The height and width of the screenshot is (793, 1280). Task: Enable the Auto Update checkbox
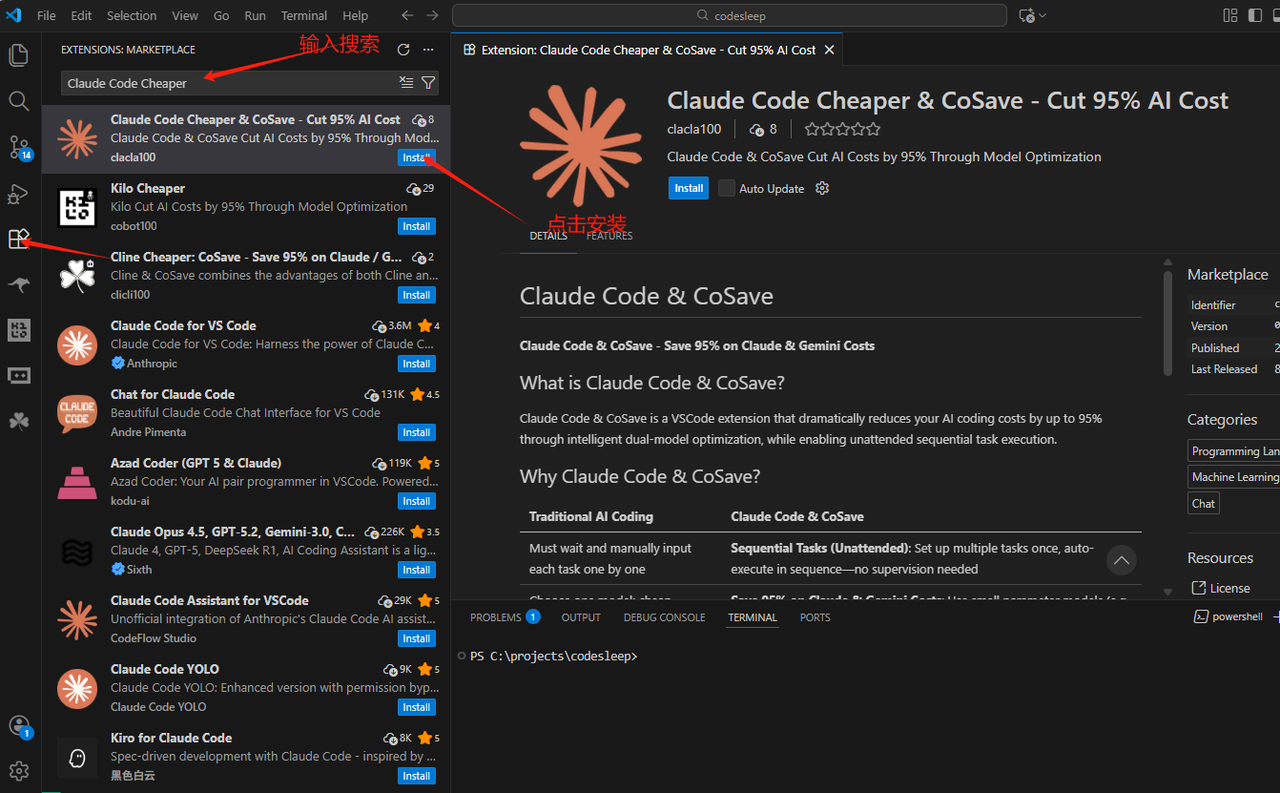[x=727, y=188]
